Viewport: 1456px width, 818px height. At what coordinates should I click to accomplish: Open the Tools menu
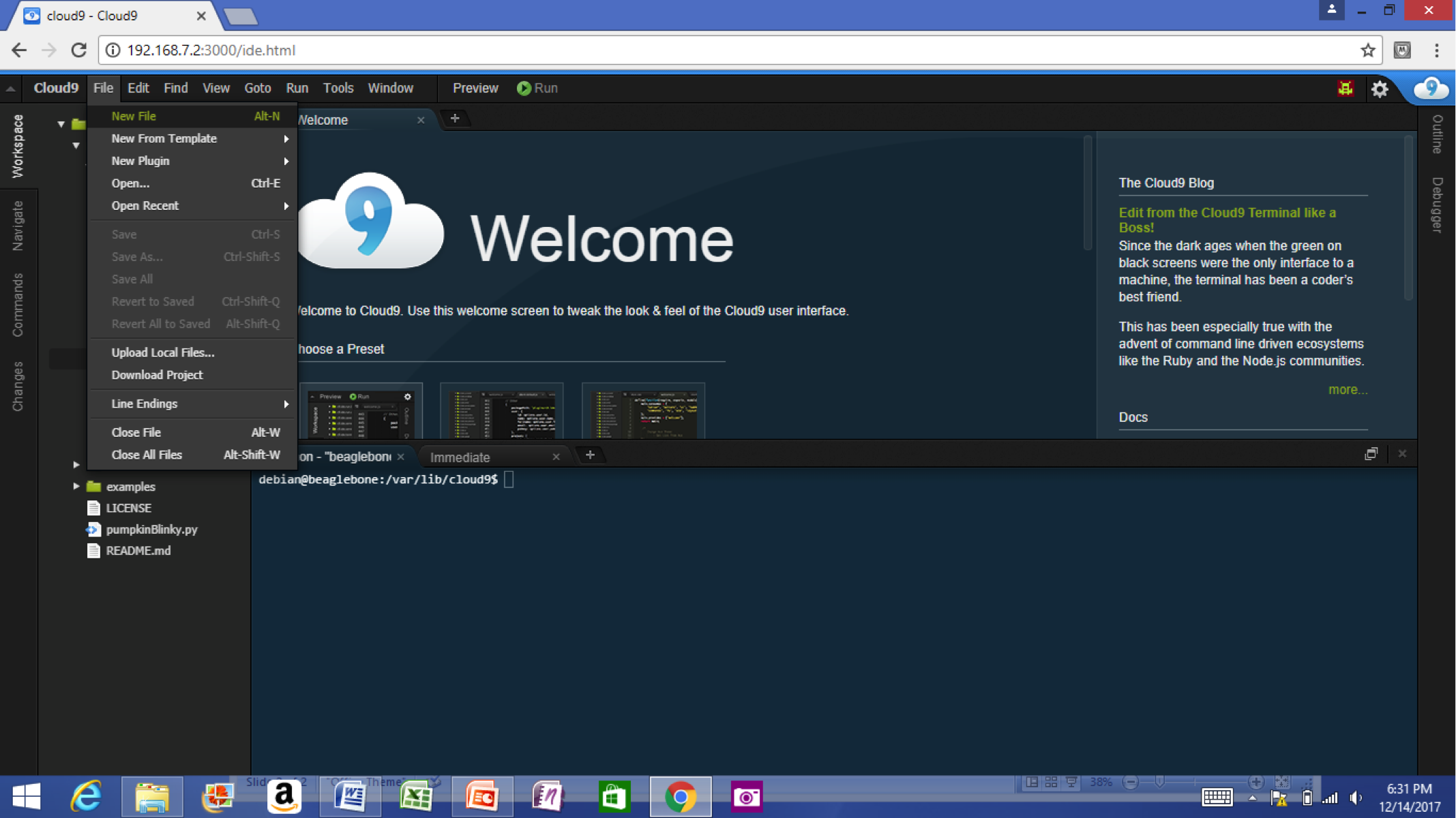[338, 88]
